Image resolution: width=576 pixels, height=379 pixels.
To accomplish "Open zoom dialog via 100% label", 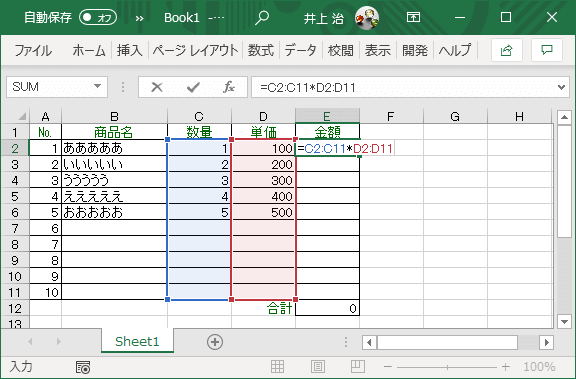I will point(539,367).
